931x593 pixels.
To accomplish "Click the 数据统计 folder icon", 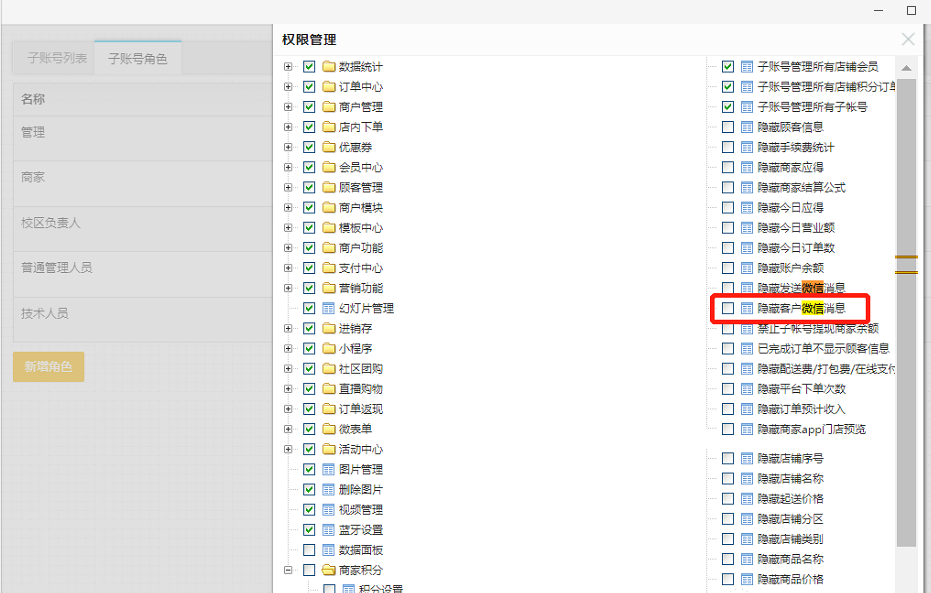I will pyautogui.click(x=329, y=67).
